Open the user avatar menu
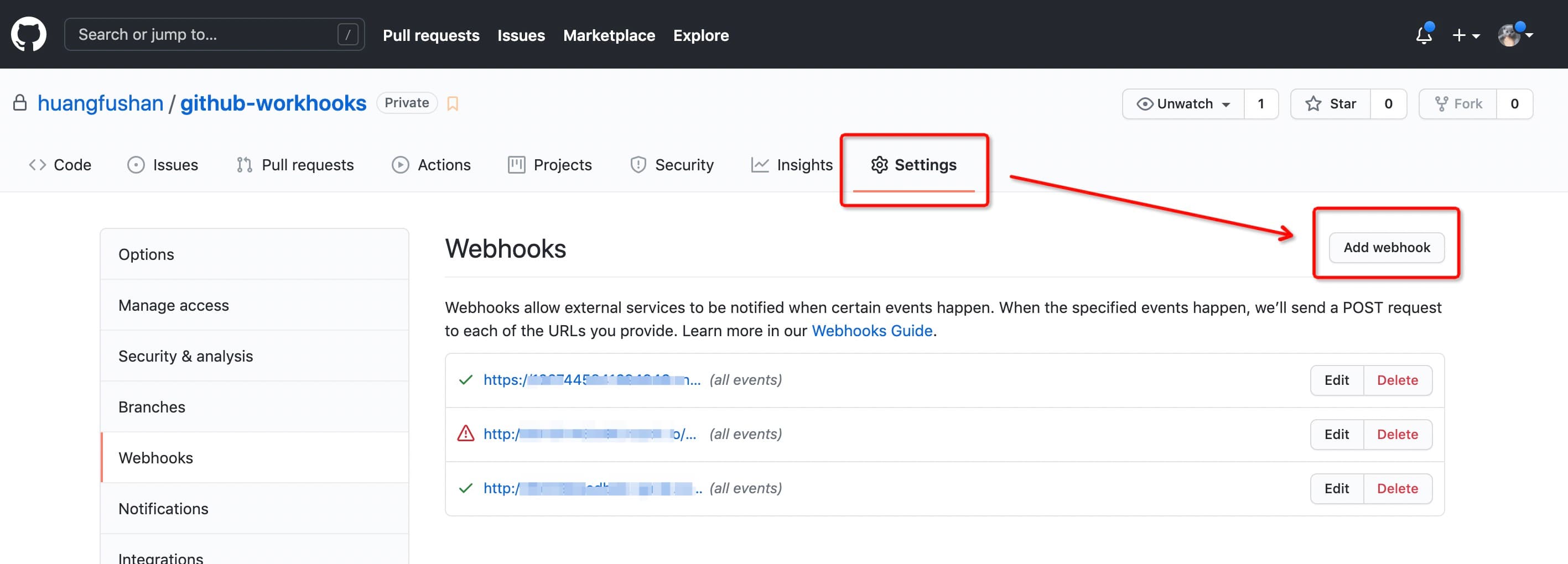The width and height of the screenshot is (1568, 564). pyautogui.click(x=1514, y=35)
